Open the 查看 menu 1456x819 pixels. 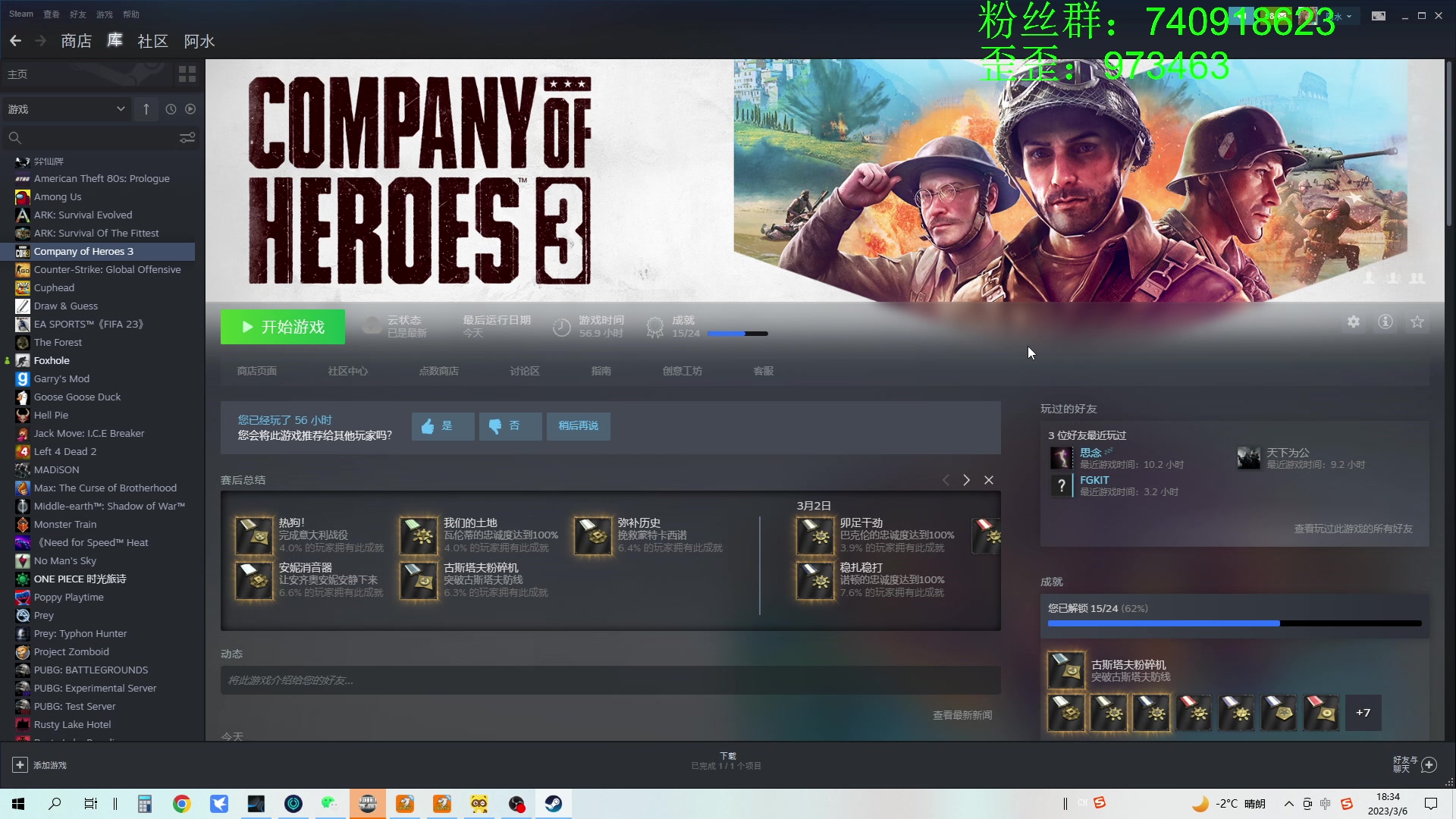click(52, 14)
